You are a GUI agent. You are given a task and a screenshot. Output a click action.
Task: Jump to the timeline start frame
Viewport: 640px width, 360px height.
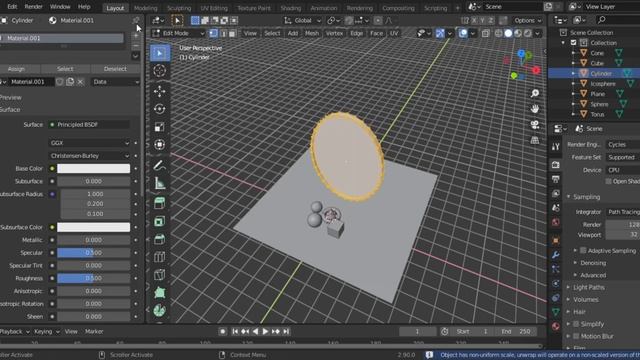[235, 331]
